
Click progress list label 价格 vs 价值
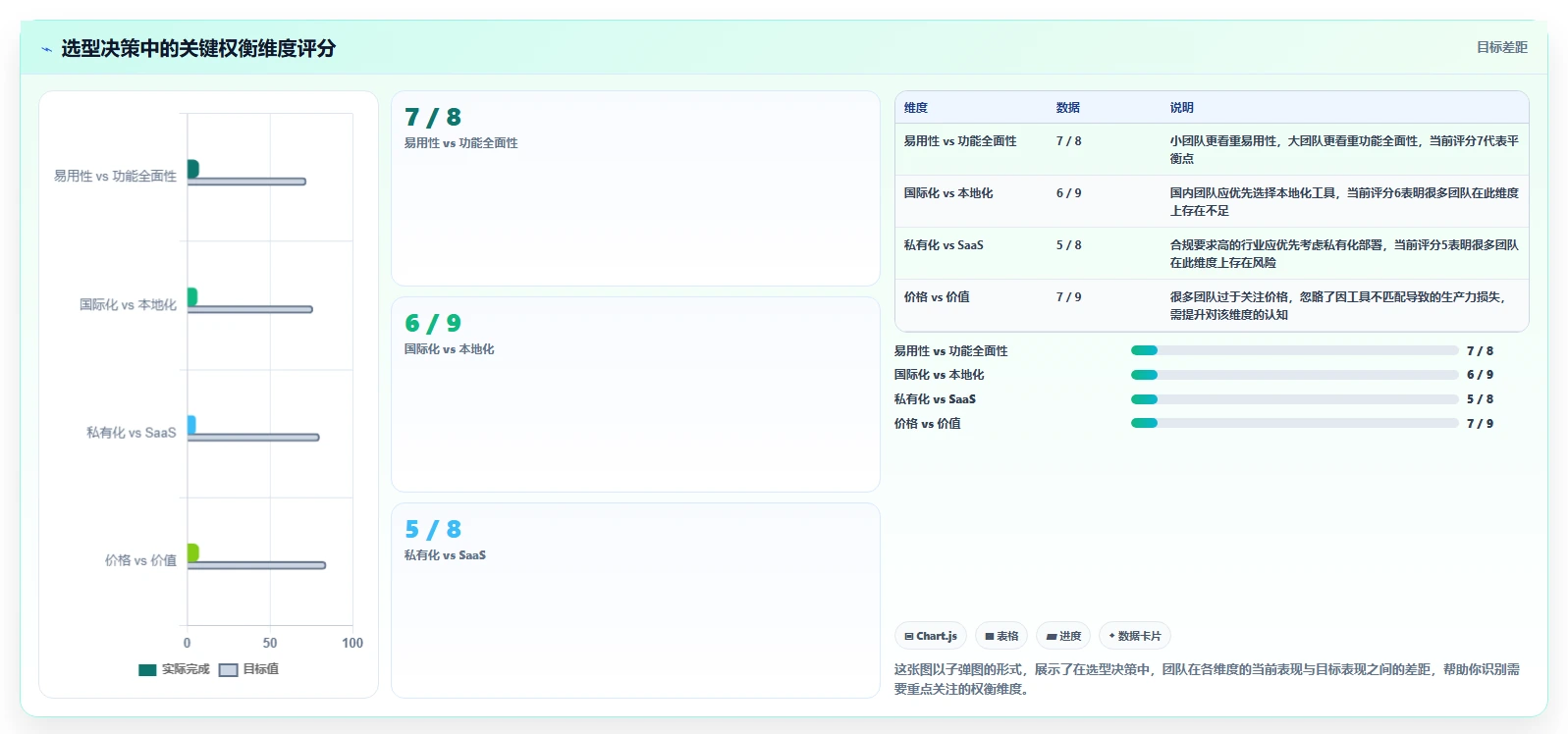[927, 424]
